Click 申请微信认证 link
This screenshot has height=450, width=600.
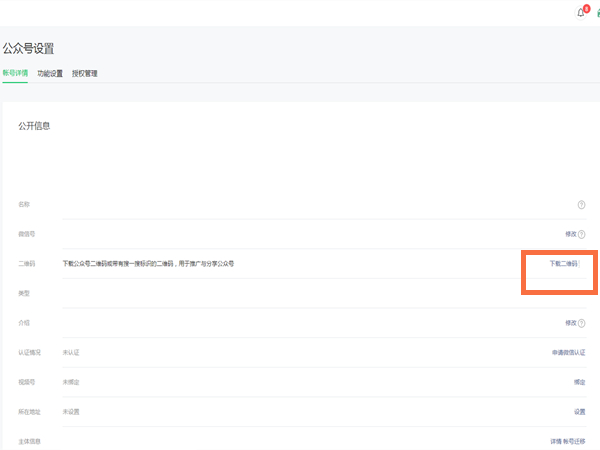coord(568,352)
